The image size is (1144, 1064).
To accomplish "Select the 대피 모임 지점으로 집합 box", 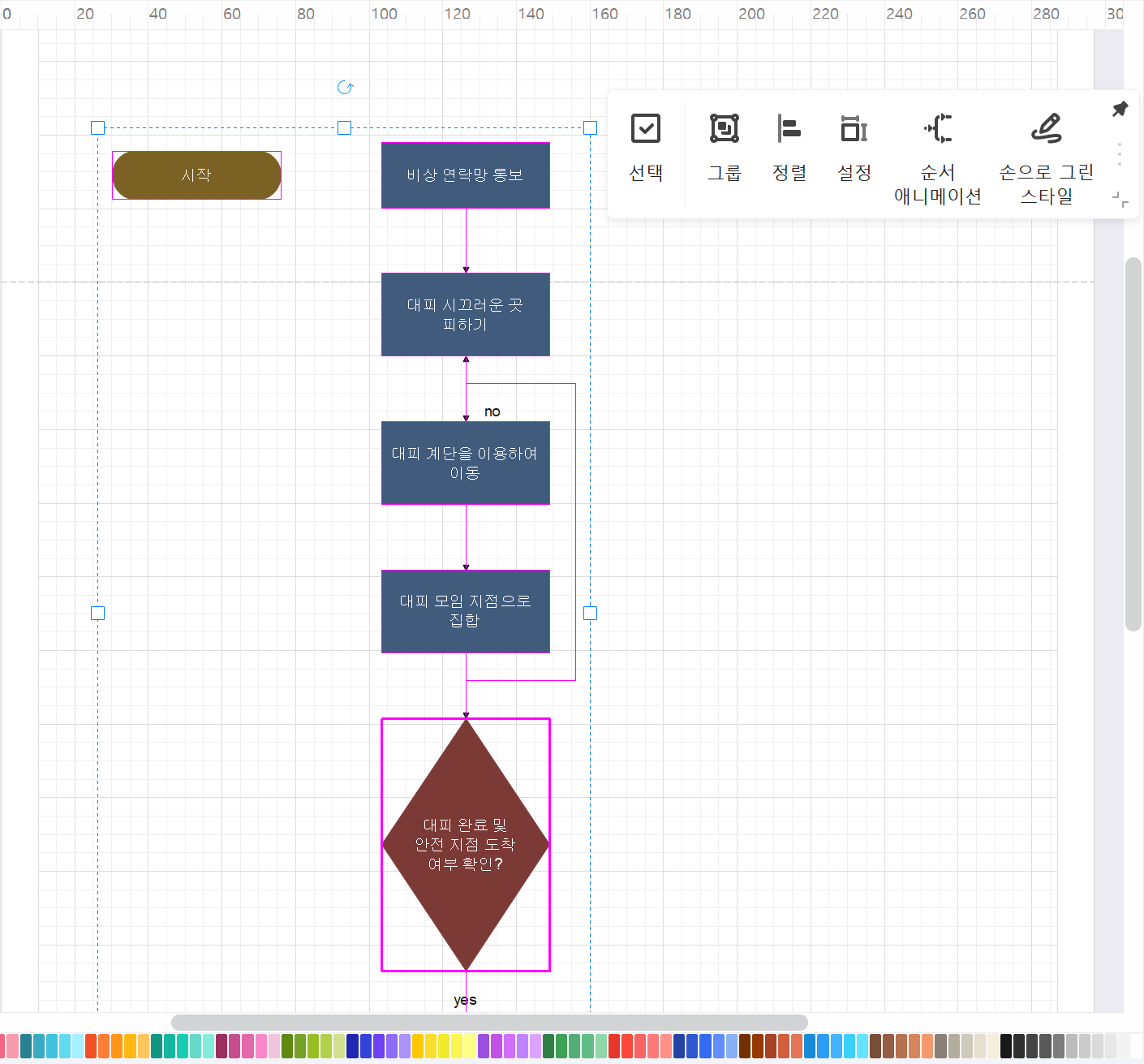I will [x=466, y=611].
